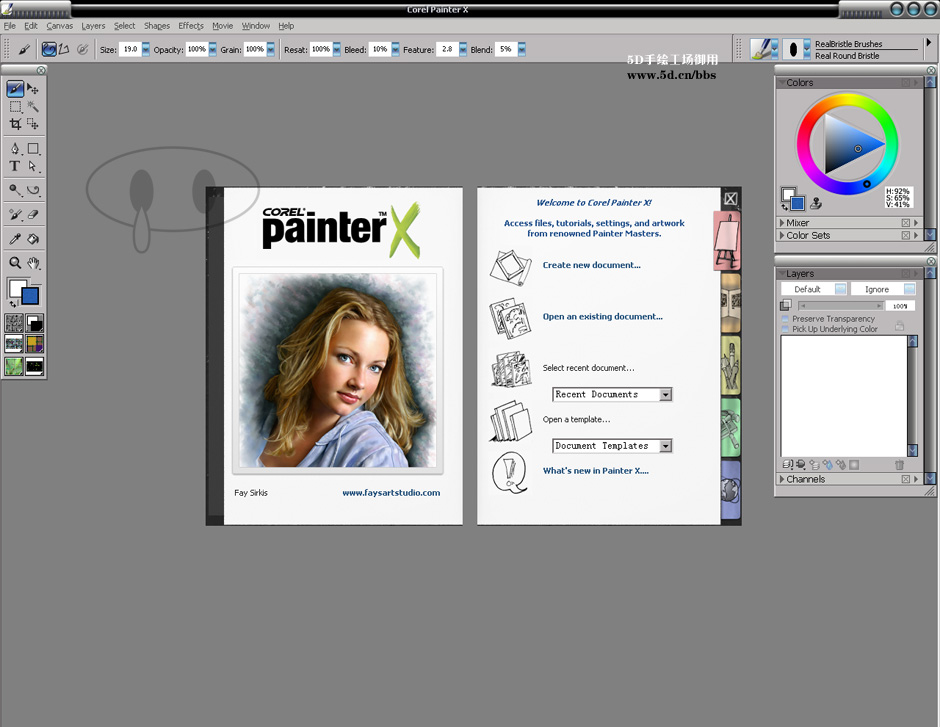Select the Eraser tool

pyautogui.click(x=33, y=214)
